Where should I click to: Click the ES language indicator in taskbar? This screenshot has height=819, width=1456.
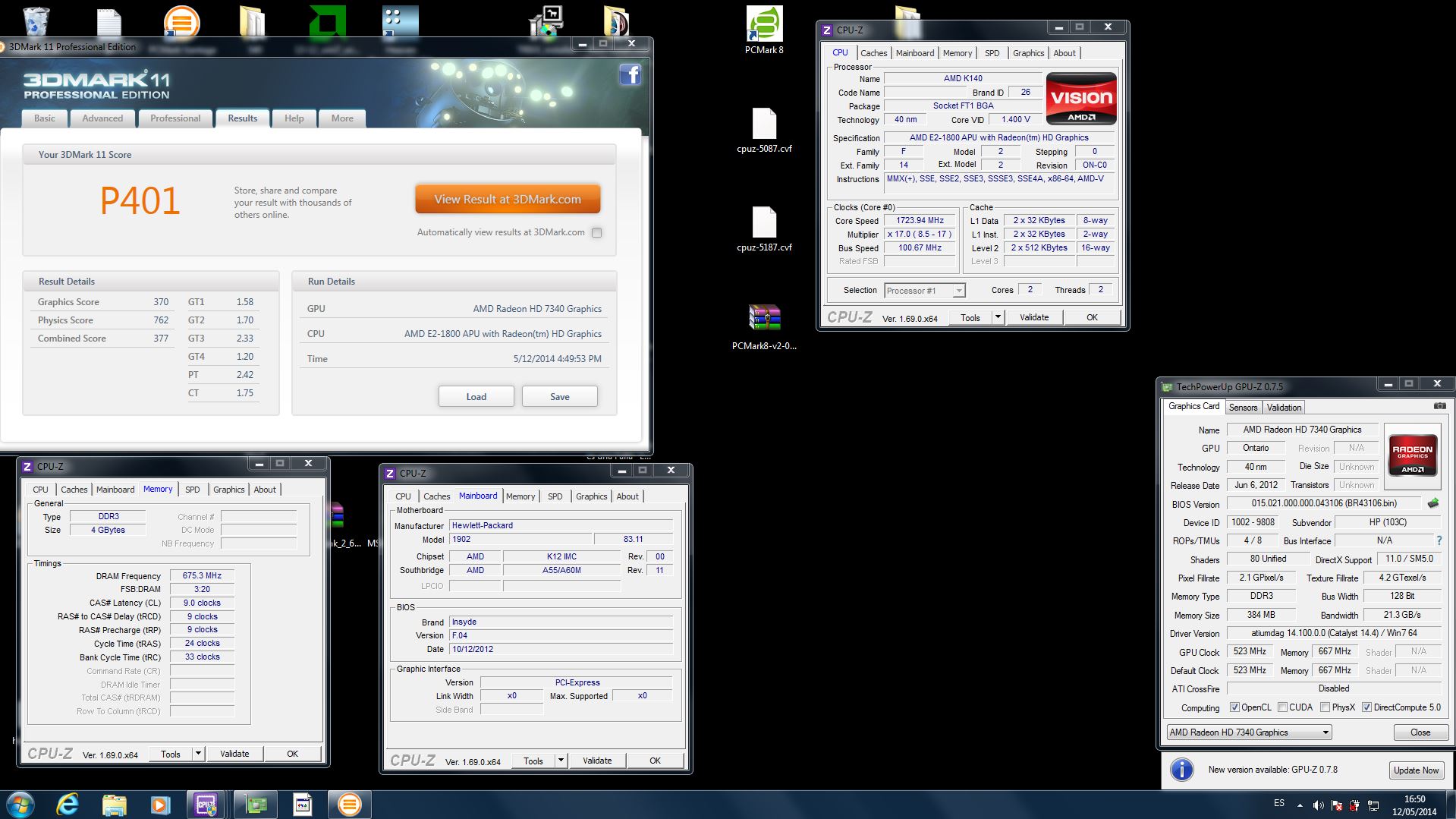click(x=1279, y=803)
